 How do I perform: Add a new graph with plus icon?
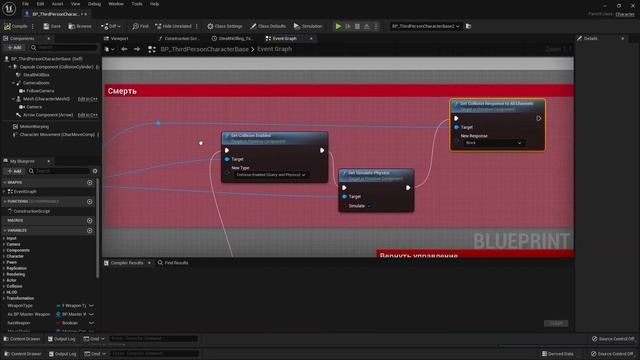click(90, 182)
